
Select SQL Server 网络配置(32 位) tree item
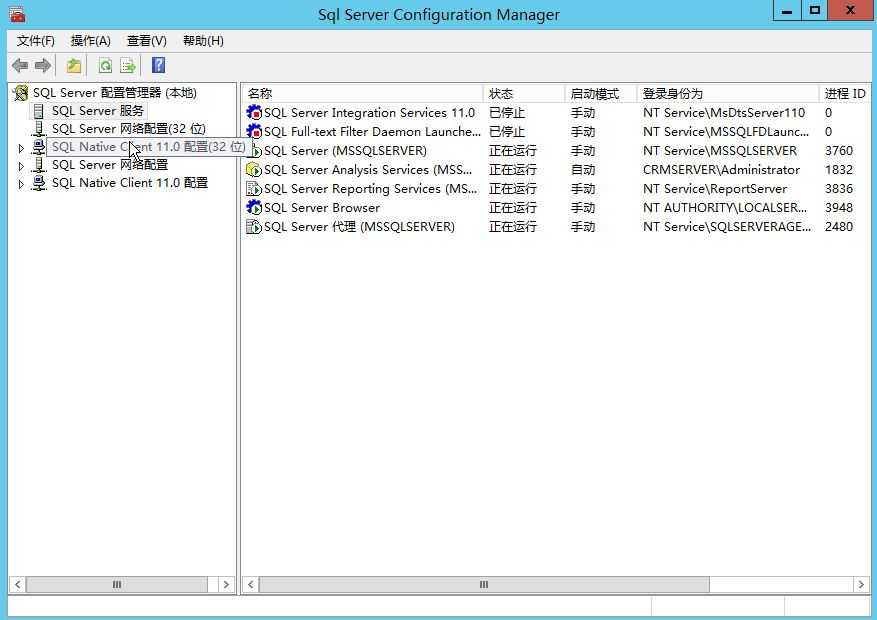[129, 129]
